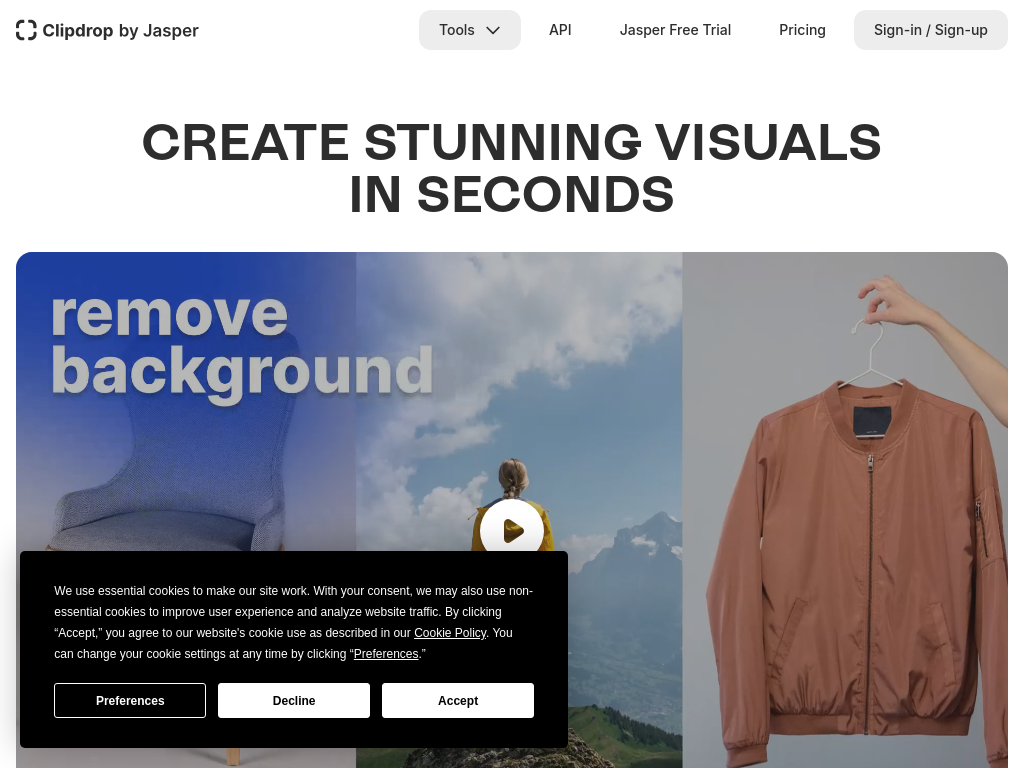Click the Clipdrop logo icon

coord(26,30)
